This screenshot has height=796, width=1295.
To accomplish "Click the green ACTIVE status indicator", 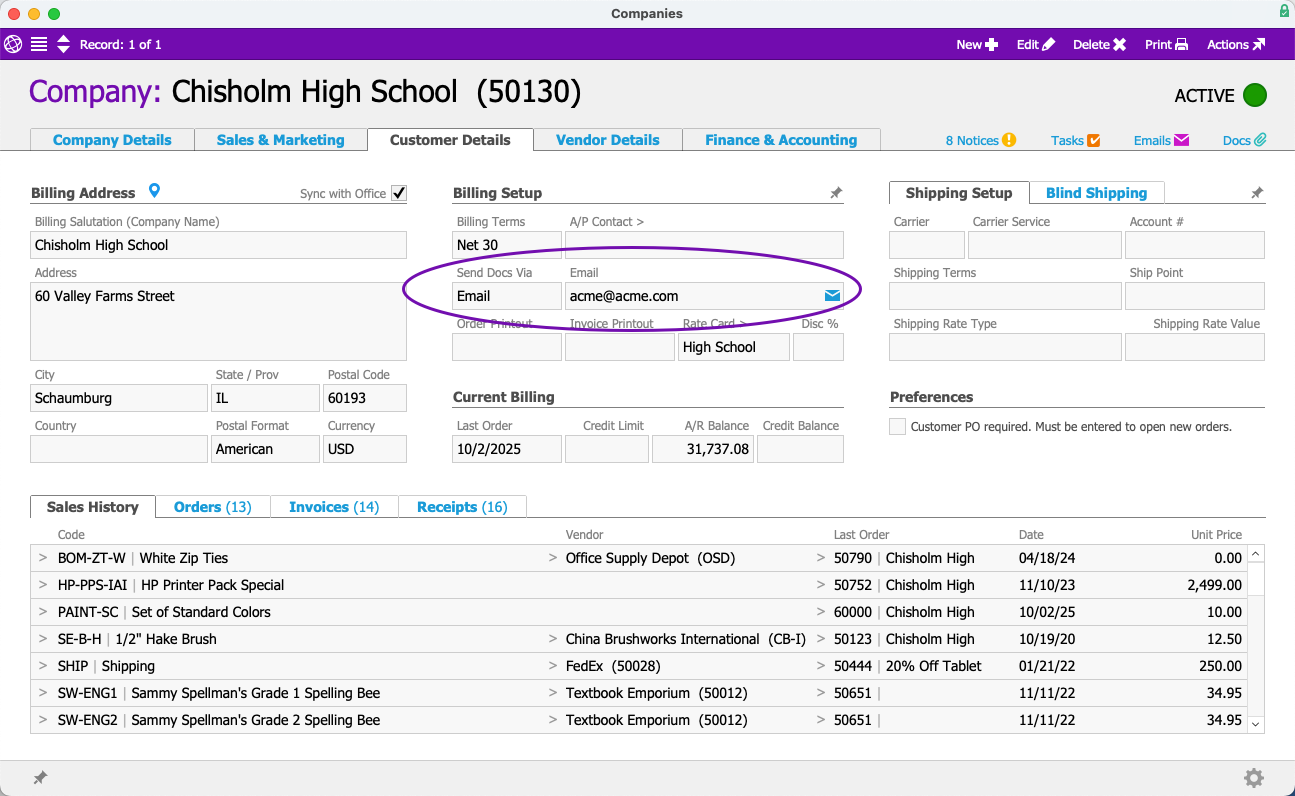I will [1254, 95].
